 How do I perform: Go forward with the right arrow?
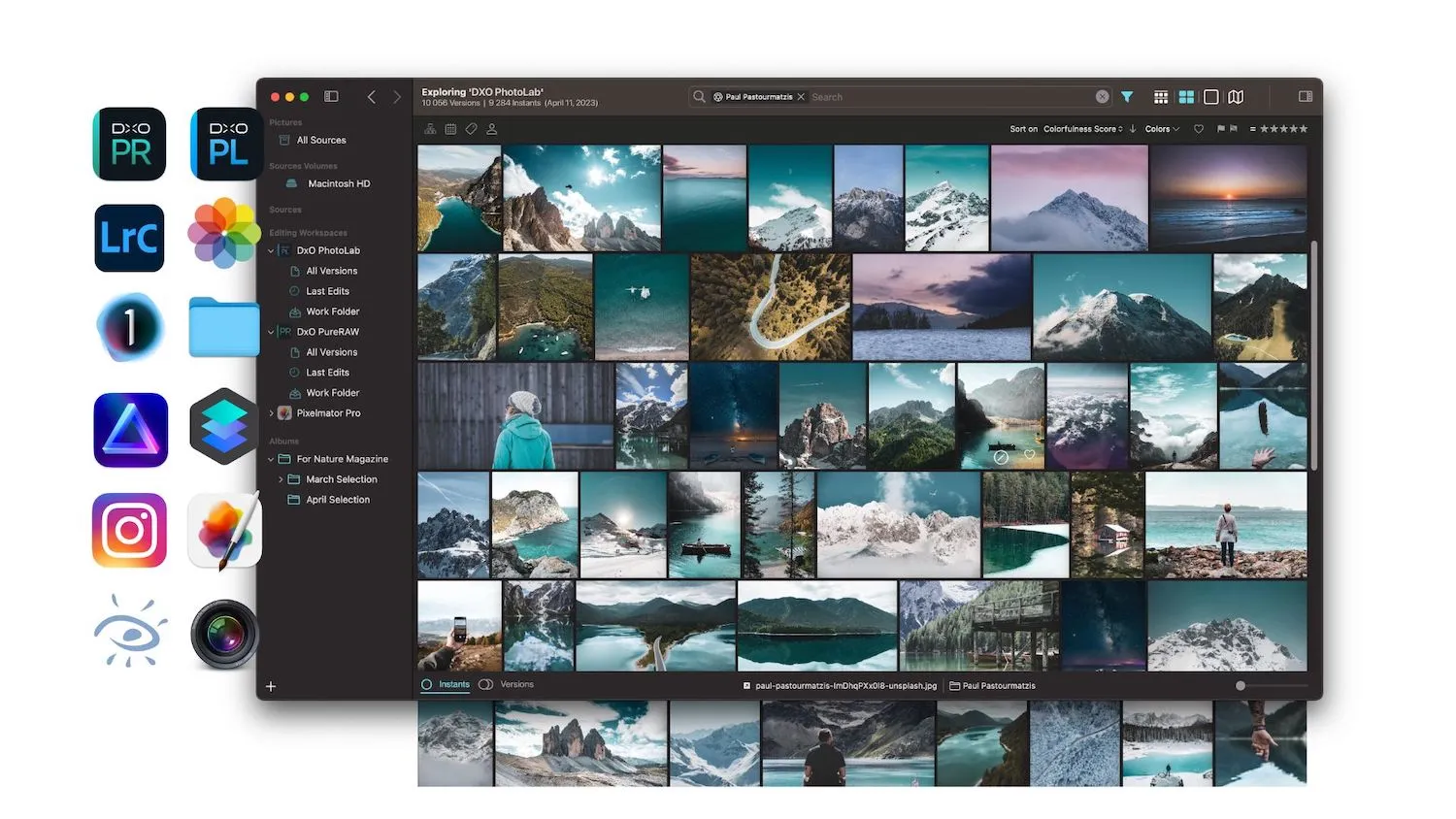point(396,97)
